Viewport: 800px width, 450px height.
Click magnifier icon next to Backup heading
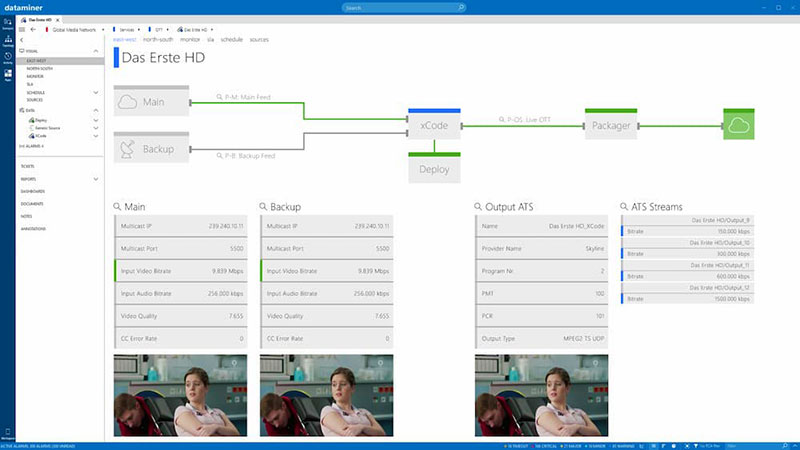(x=263, y=207)
